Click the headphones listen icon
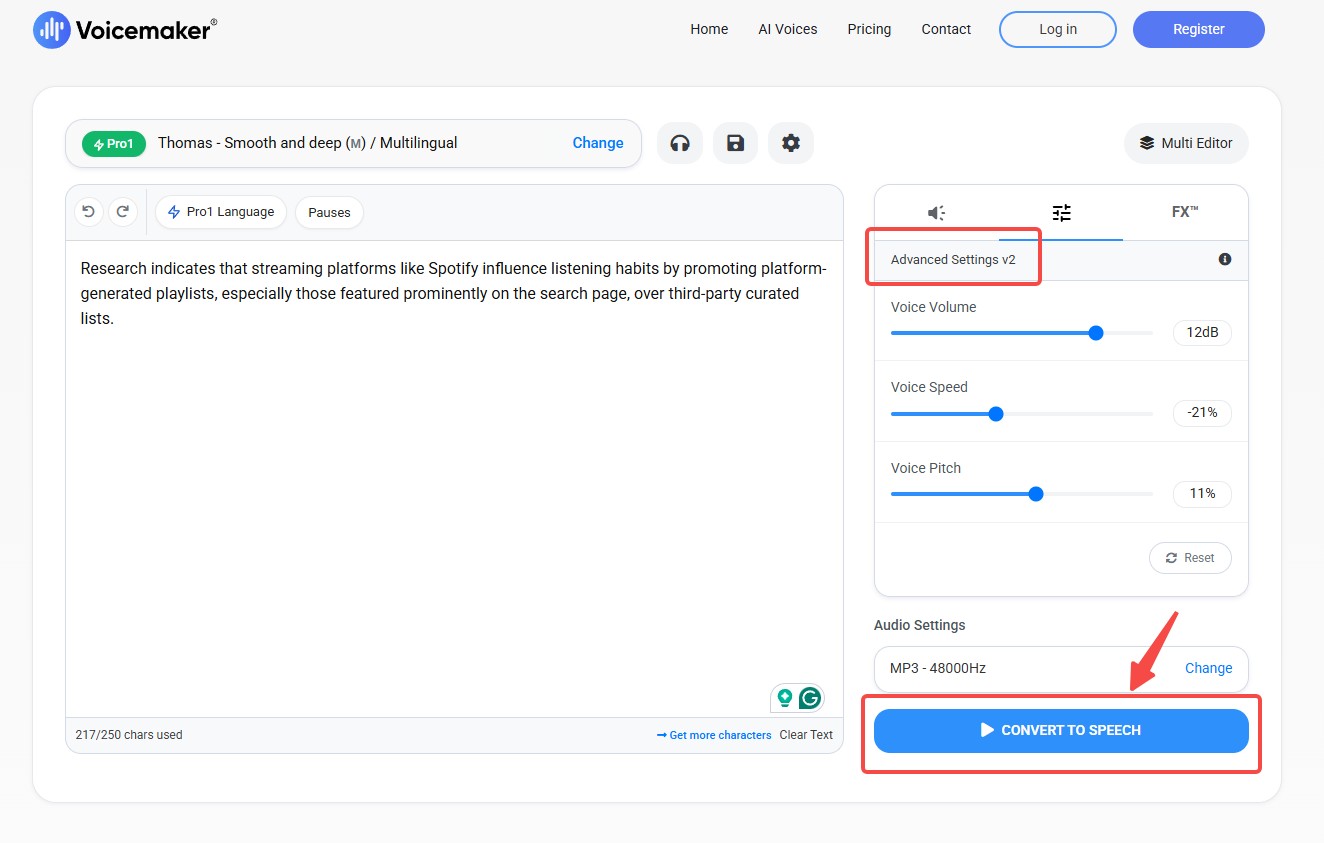The image size is (1324, 843). [x=680, y=143]
